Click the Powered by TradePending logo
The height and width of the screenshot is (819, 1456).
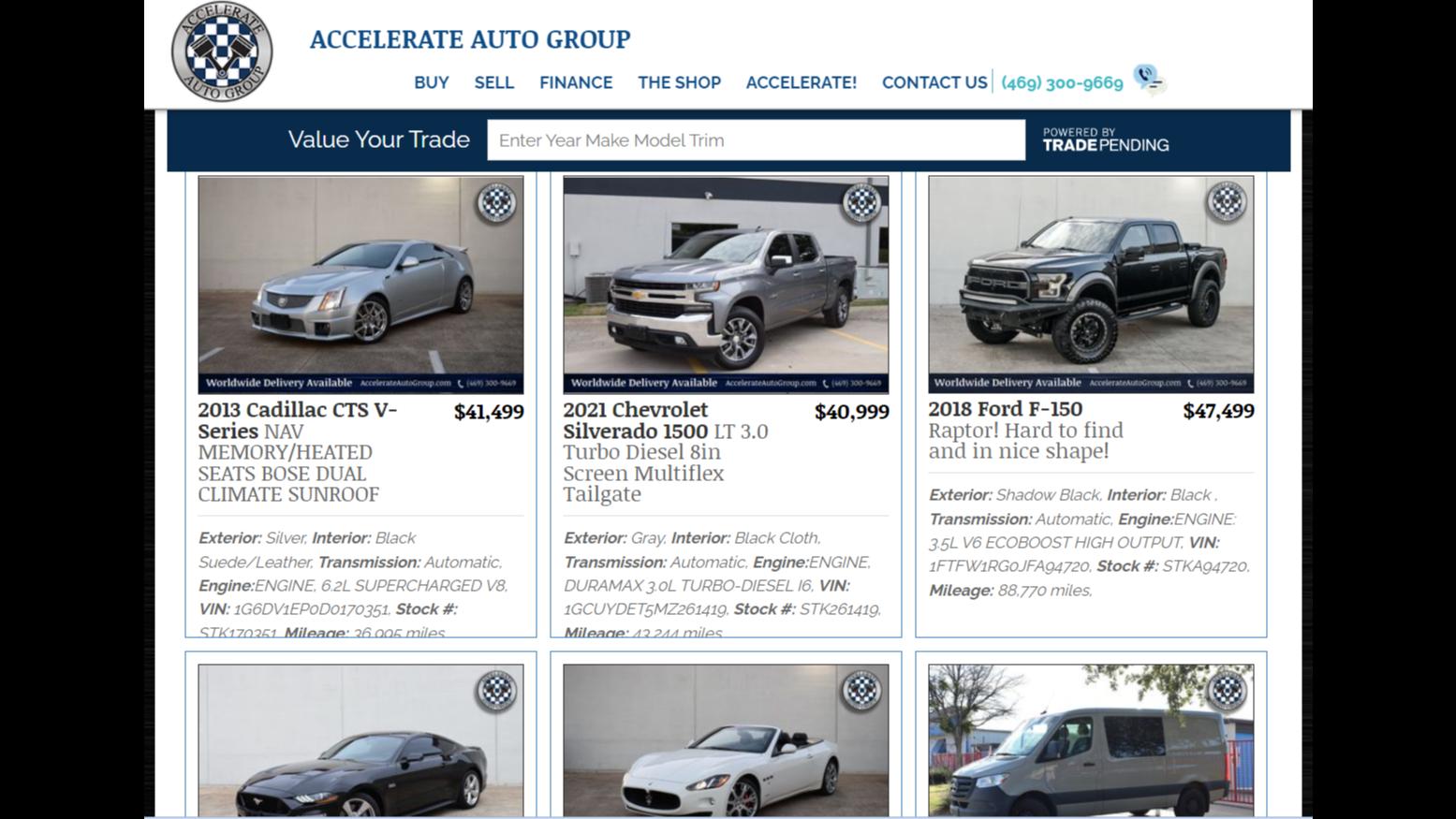tap(1106, 140)
